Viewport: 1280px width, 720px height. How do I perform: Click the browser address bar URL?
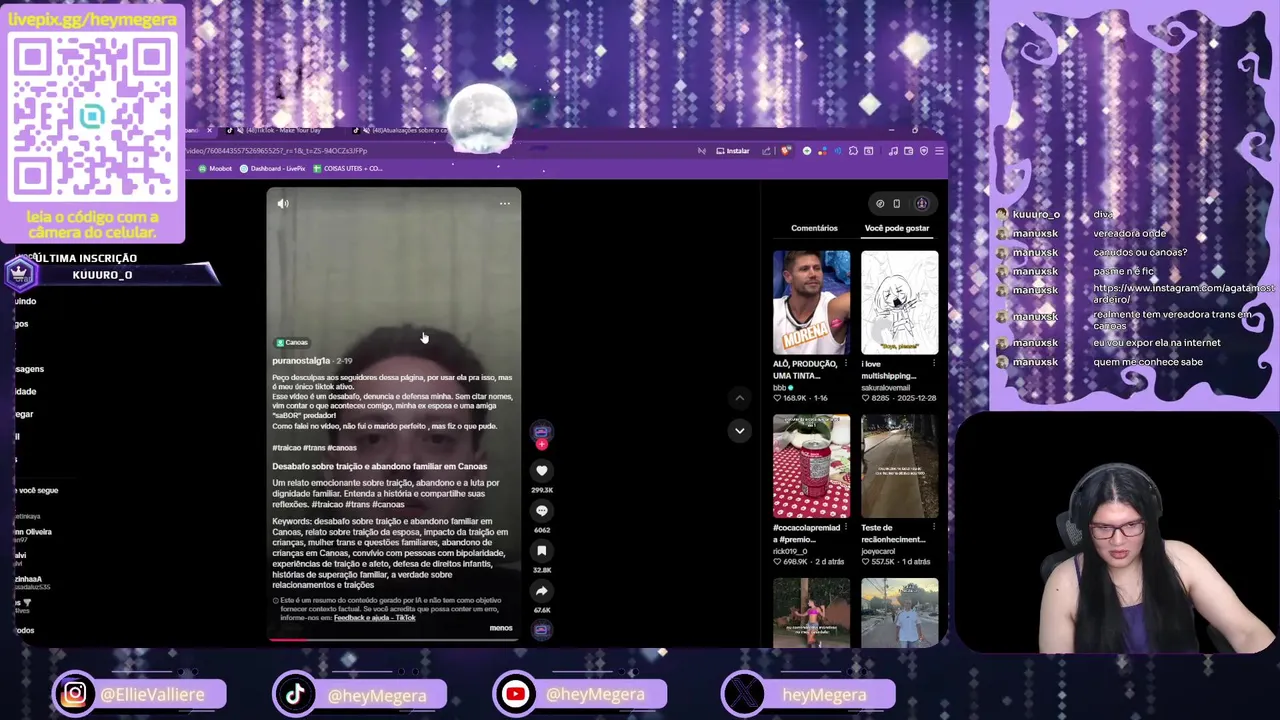click(277, 151)
